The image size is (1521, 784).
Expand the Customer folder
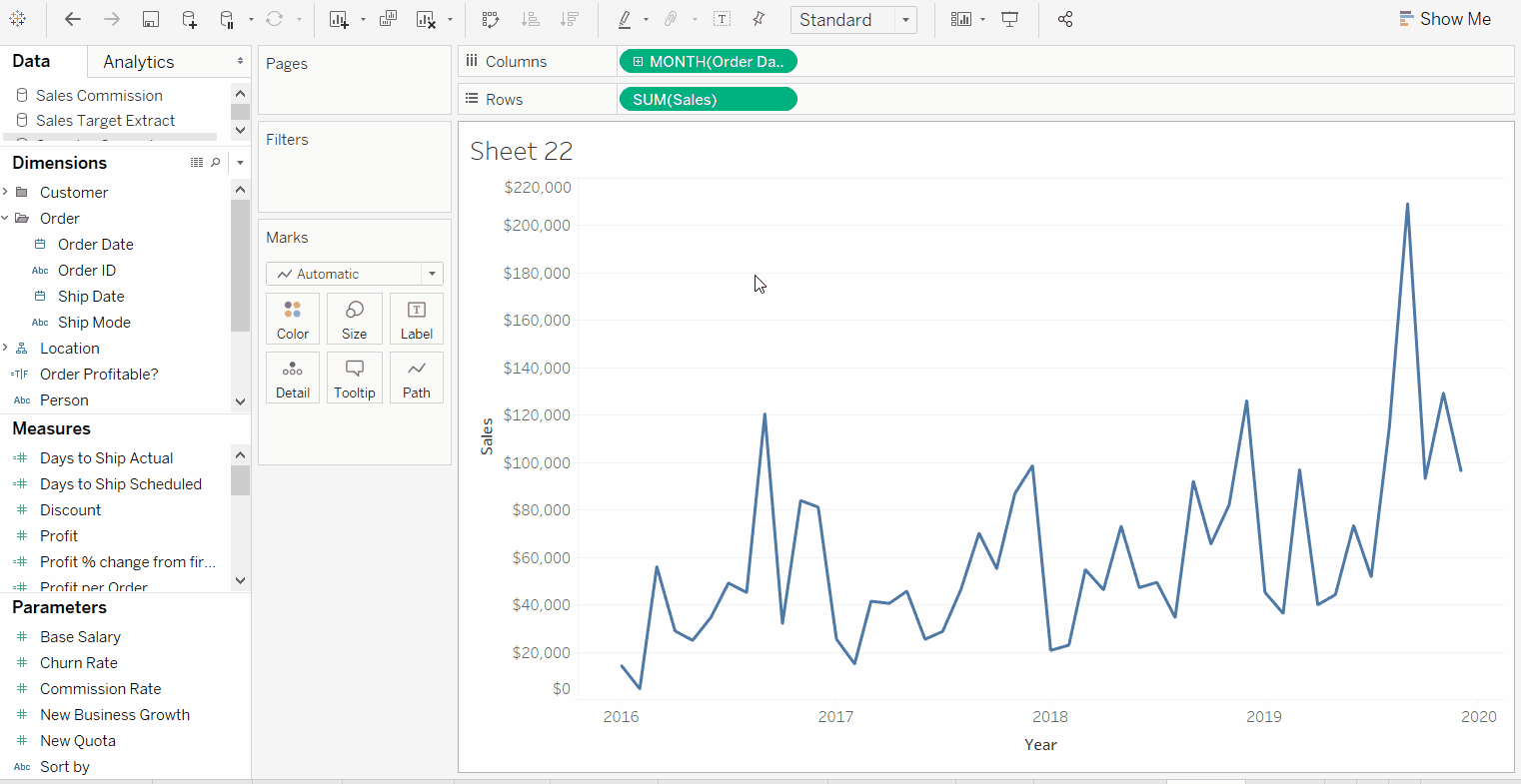pos(6,192)
